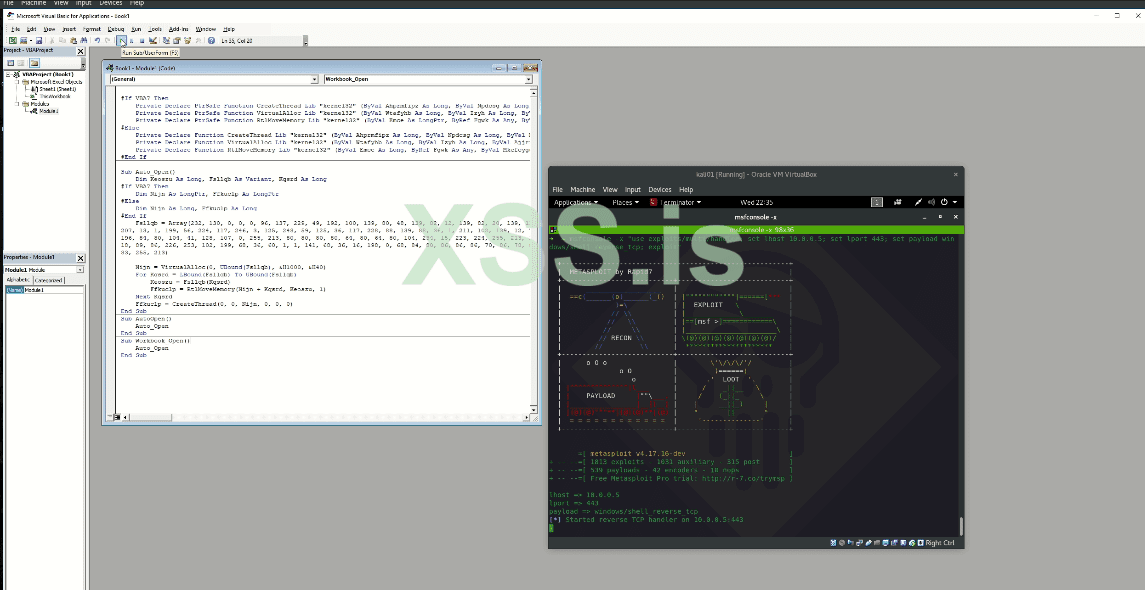Screen dimensions: 1145x590
Task: Toggle Design Mode icon in toolbar
Action: click(154, 40)
